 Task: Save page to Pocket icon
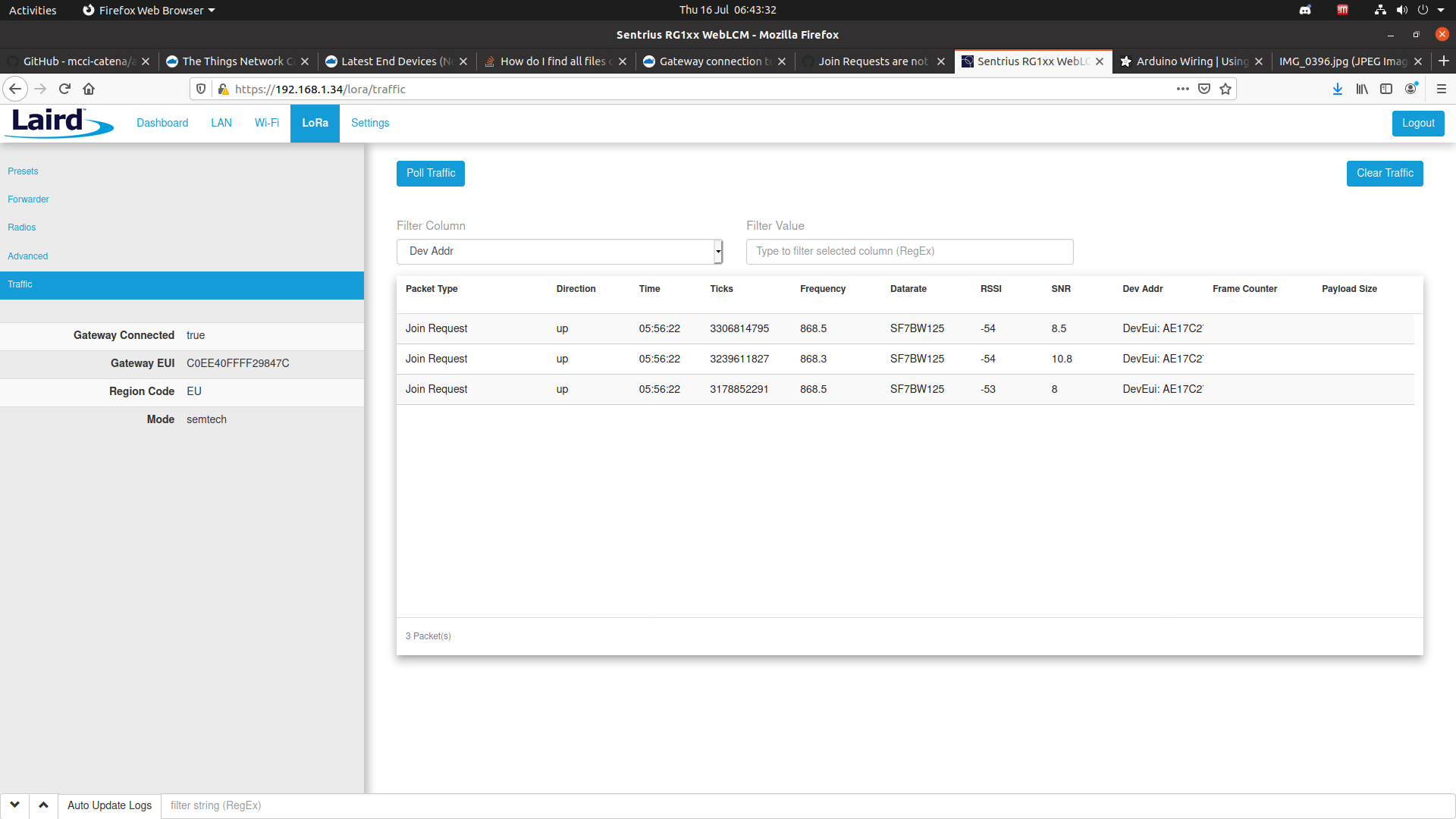pyautogui.click(x=1204, y=89)
